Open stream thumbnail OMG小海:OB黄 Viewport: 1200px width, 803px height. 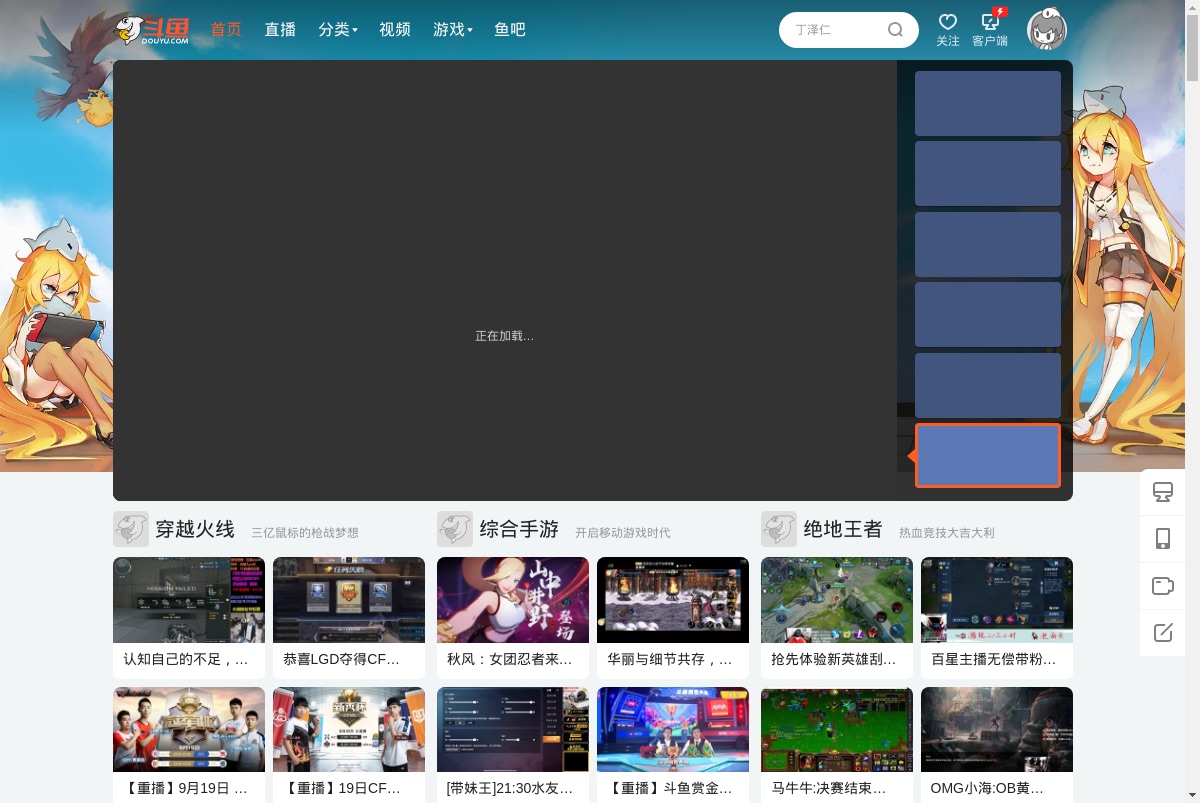pos(997,729)
